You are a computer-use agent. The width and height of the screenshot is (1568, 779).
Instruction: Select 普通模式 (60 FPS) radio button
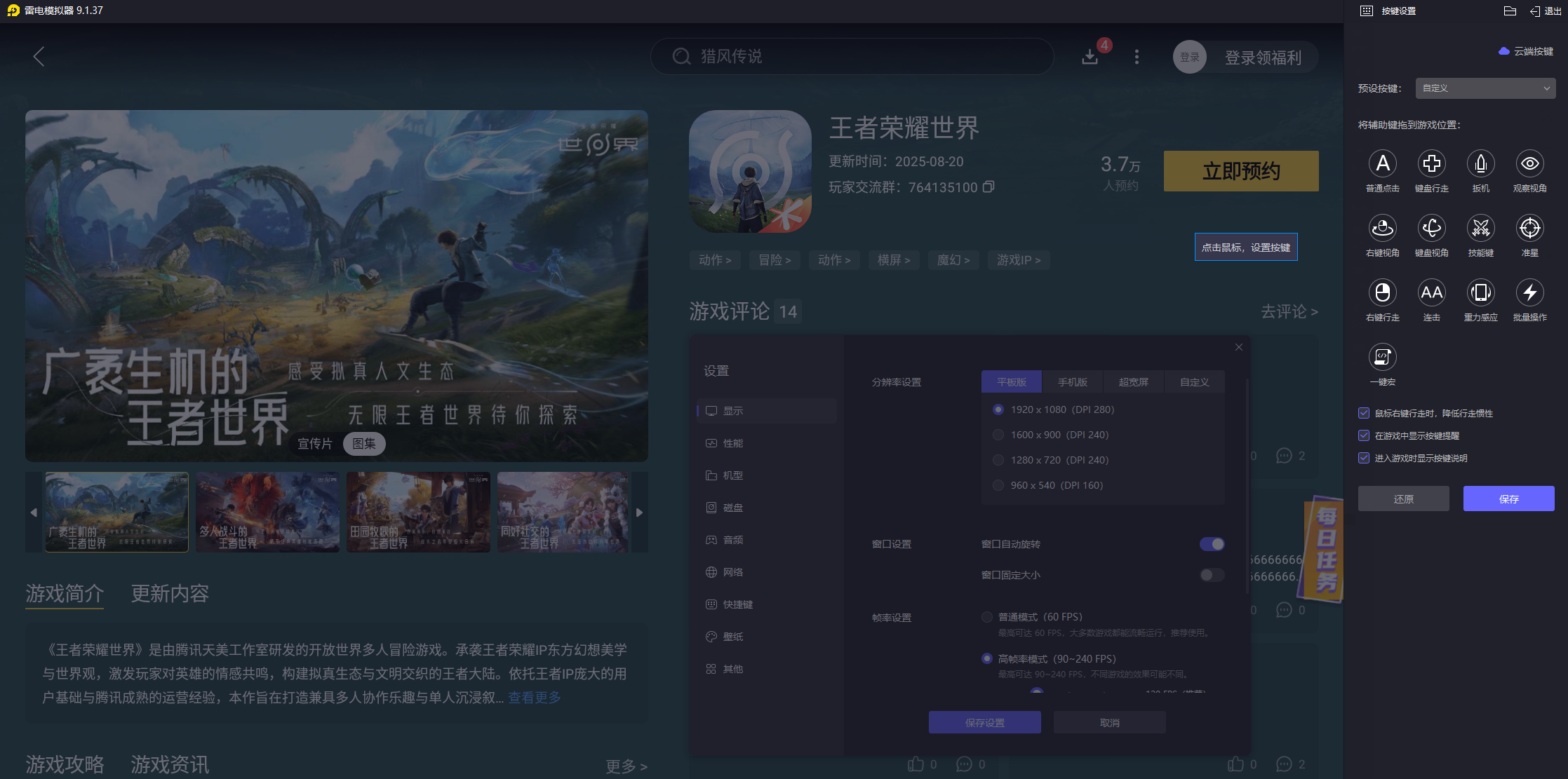[x=987, y=617]
